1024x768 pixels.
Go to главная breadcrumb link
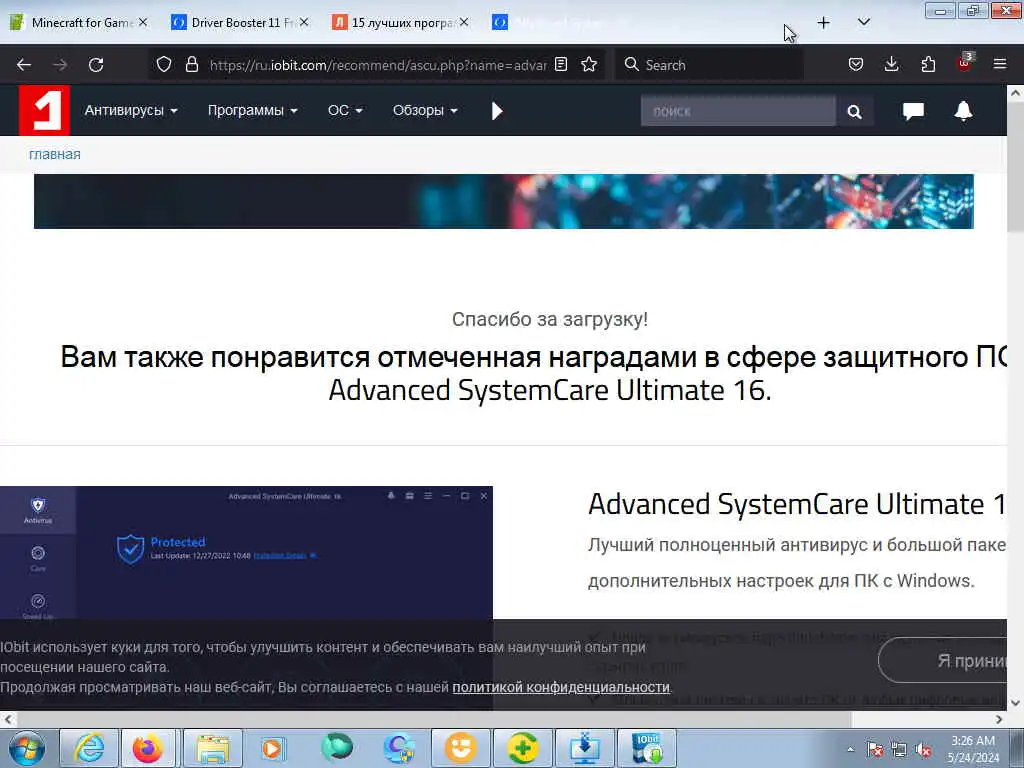pyautogui.click(x=55, y=154)
